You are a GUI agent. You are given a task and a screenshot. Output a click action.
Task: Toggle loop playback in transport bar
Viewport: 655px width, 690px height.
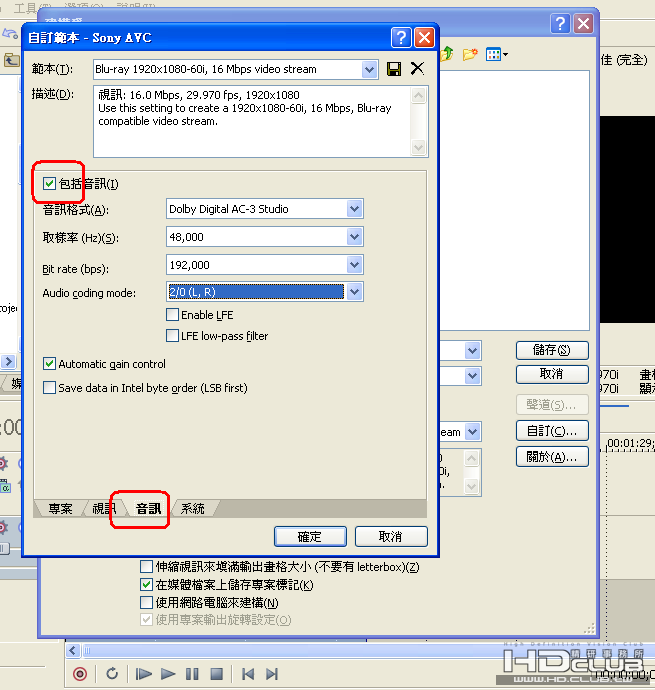point(112,674)
